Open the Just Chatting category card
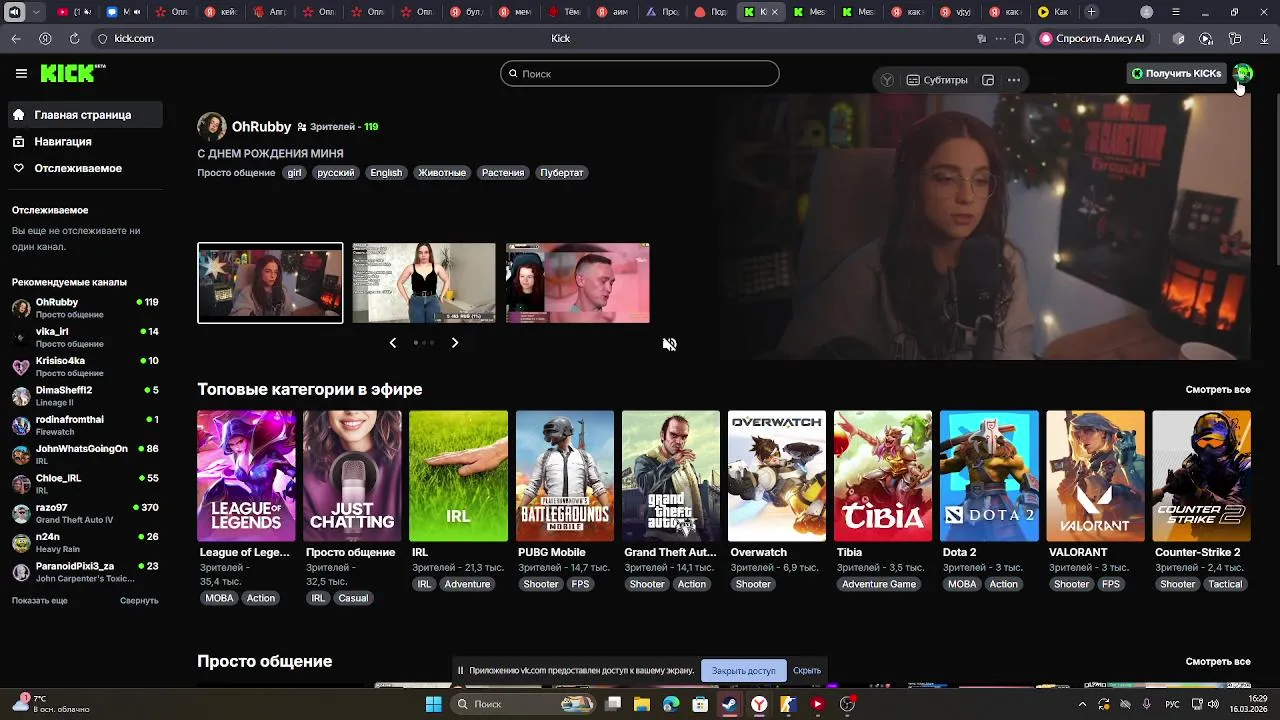Viewport: 1280px width, 720px height. pos(352,476)
